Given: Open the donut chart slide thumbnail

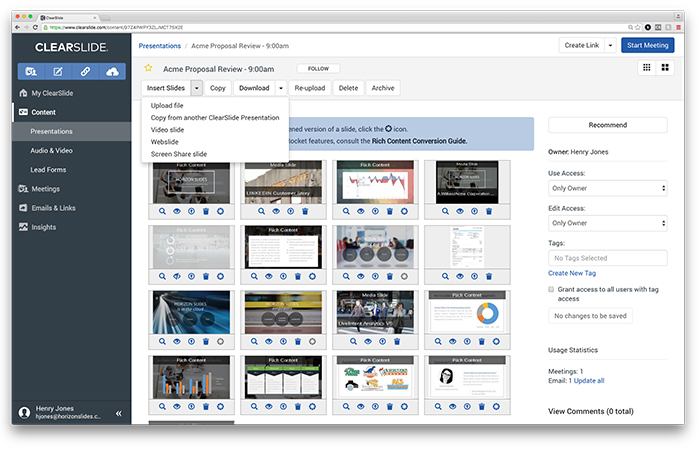Looking at the screenshot, I should pyautogui.click(x=467, y=312).
